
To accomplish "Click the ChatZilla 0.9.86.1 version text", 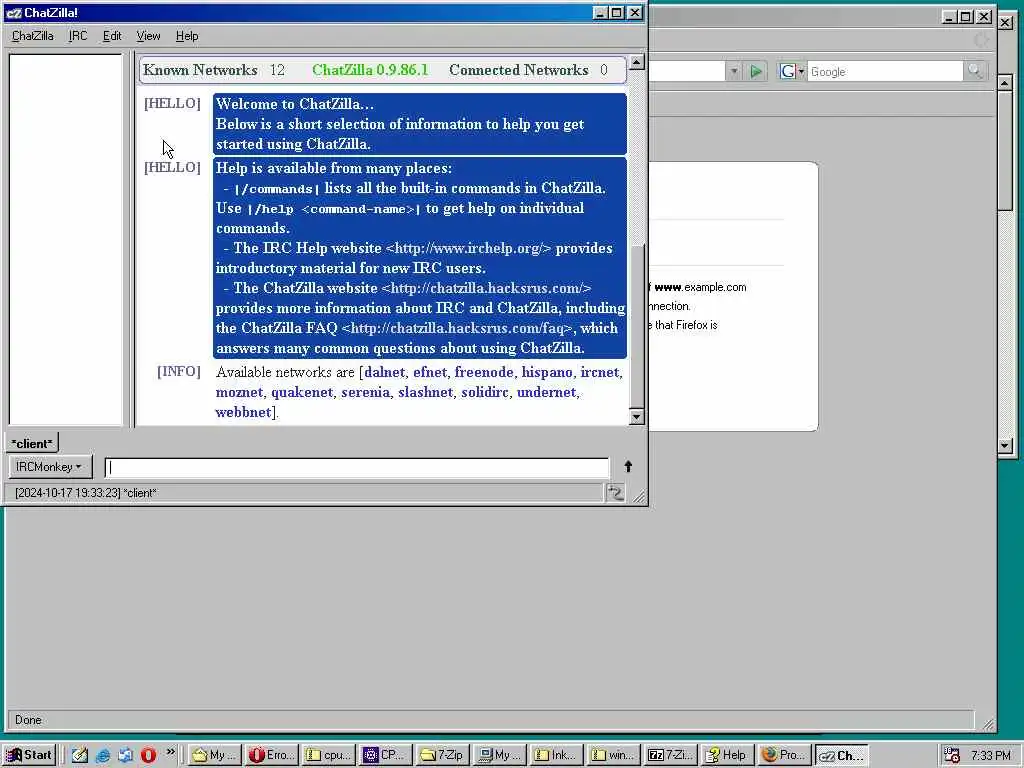I will tap(370, 70).
